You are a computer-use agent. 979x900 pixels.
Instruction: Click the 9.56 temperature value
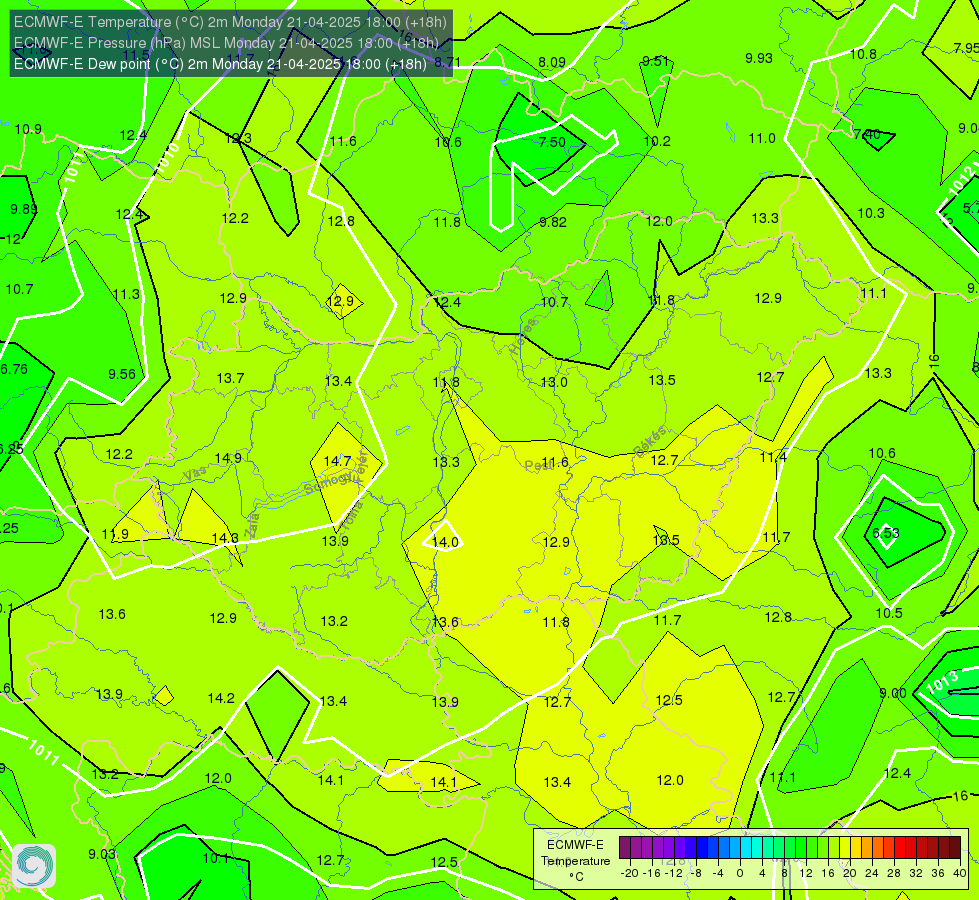[122, 374]
